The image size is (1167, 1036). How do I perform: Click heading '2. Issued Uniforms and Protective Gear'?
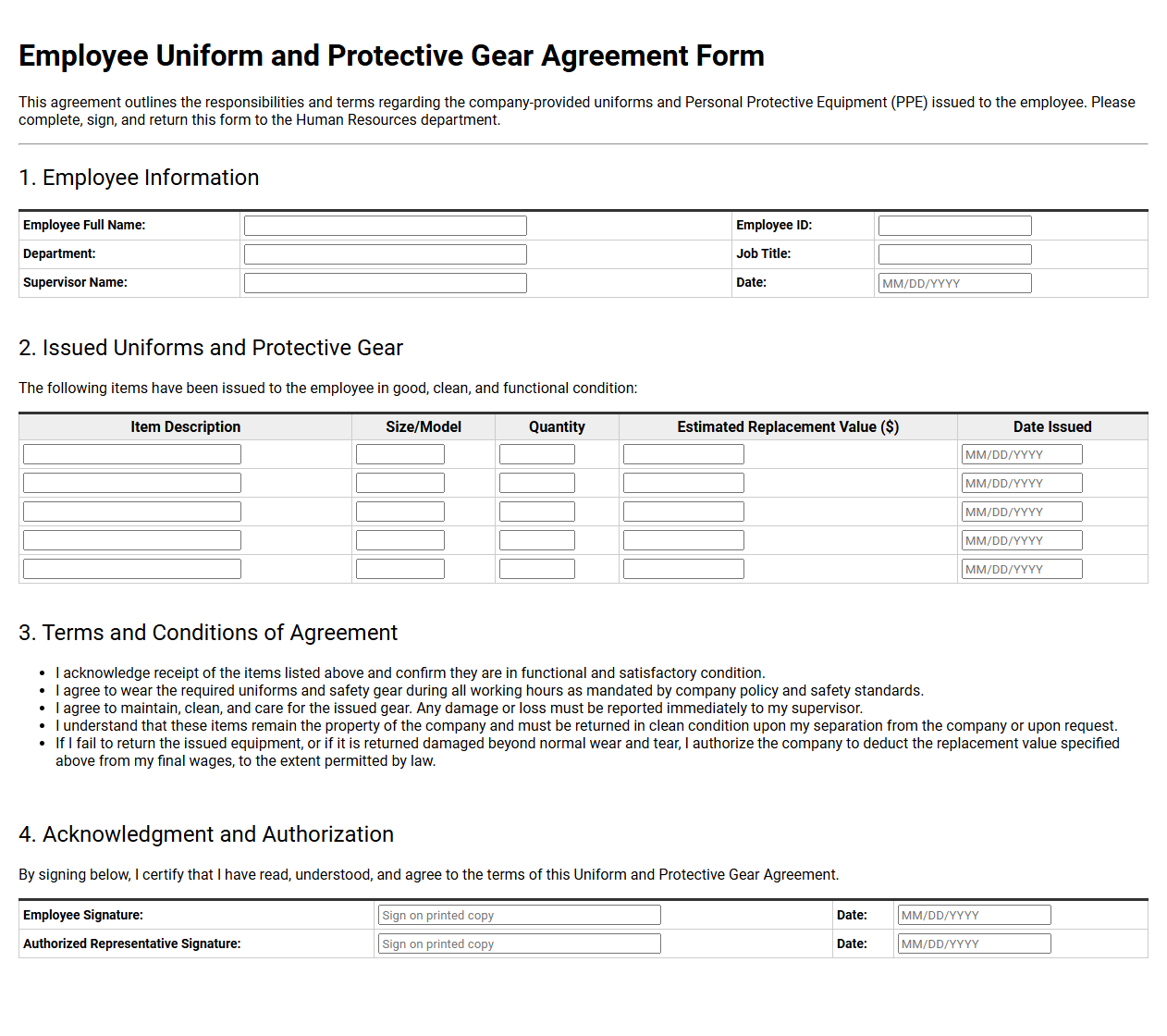click(211, 348)
